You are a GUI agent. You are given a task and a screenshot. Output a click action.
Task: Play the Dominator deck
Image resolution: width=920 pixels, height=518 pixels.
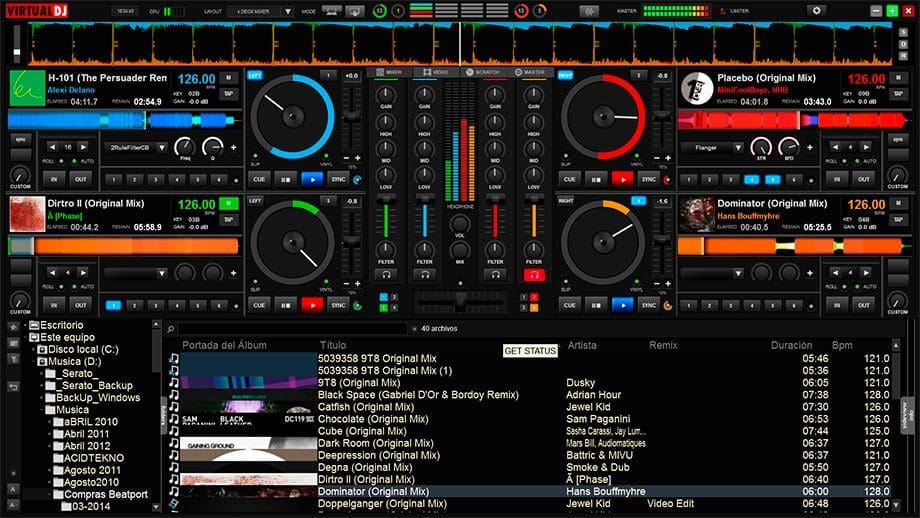622,305
